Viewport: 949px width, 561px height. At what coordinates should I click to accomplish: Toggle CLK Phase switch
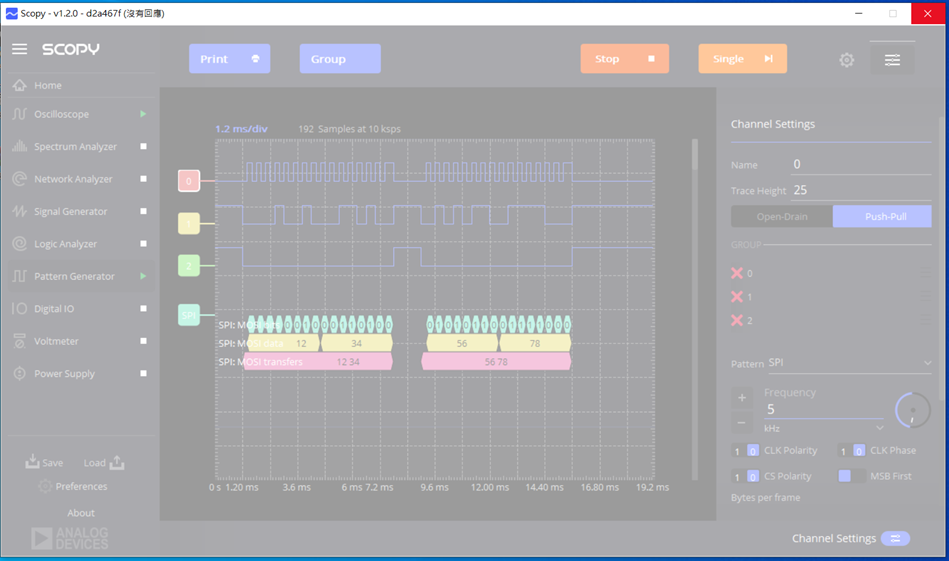click(x=851, y=451)
